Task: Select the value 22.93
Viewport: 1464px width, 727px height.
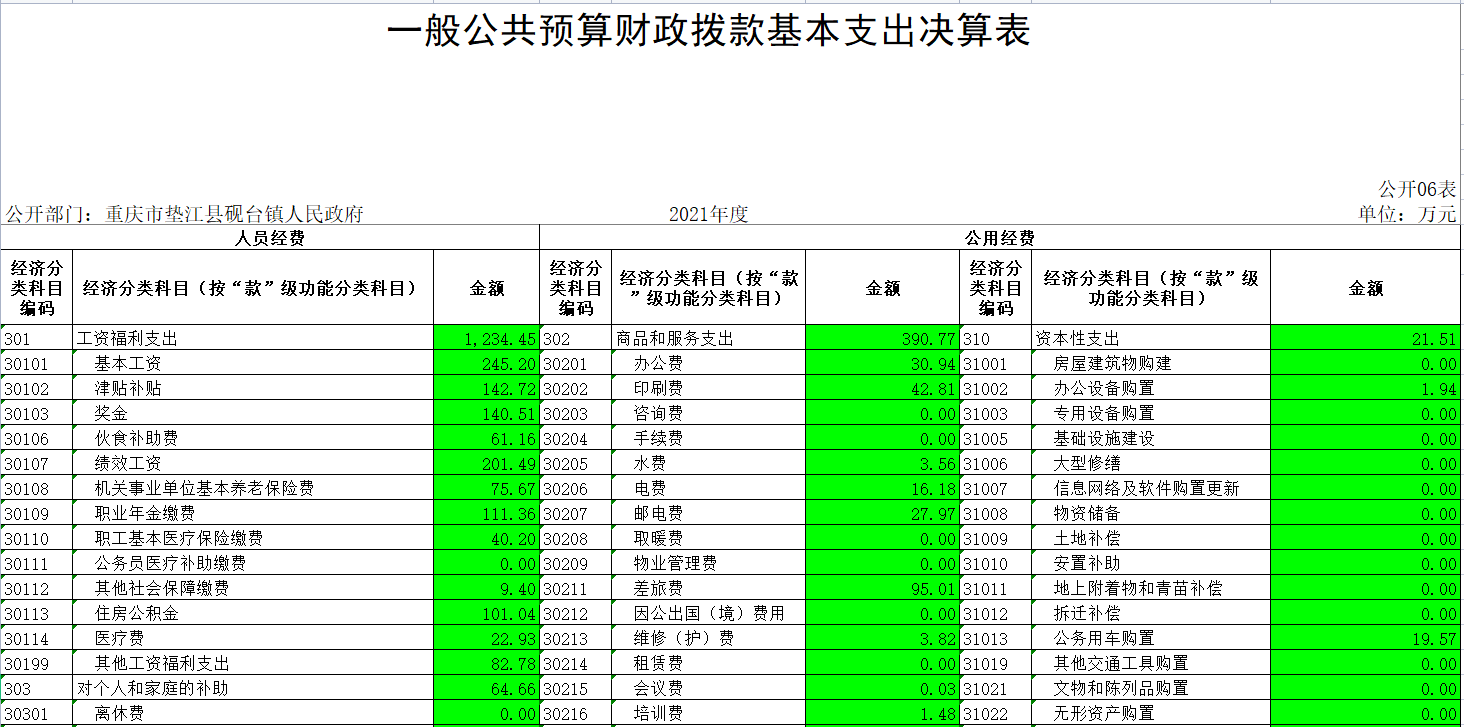Action: point(487,638)
